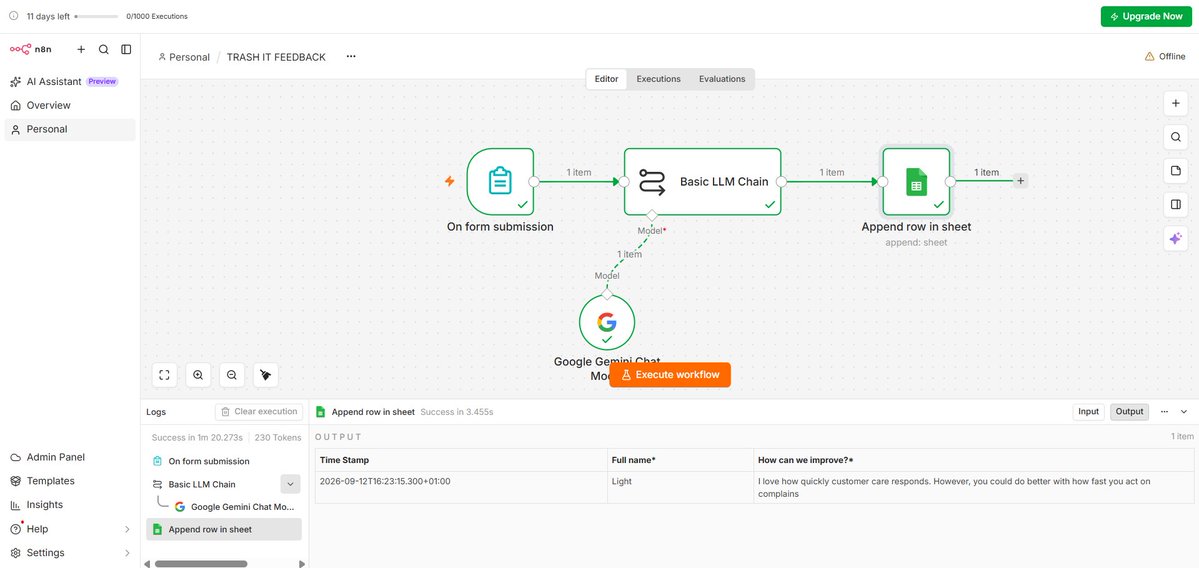Viewport: 1199px width, 568px height.
Task: Click the n8n logo
Action: (x=31, y=49)
